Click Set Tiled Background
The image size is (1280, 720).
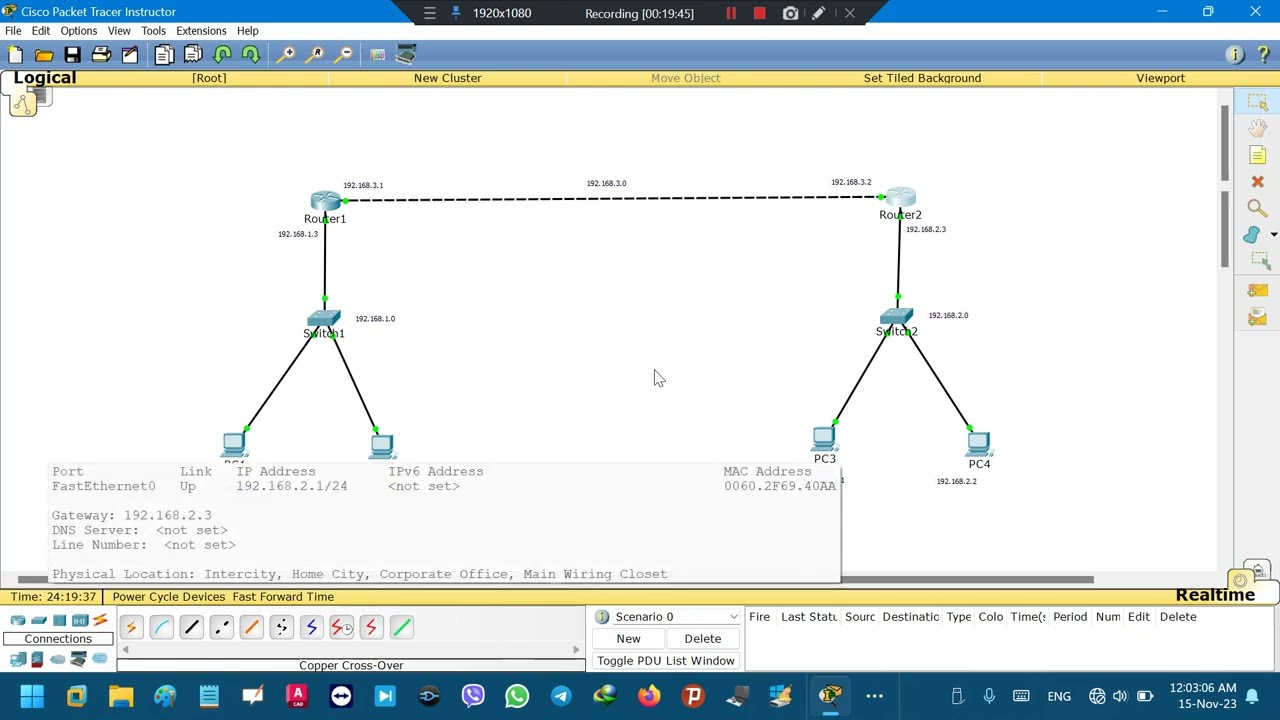pos(922,78)
